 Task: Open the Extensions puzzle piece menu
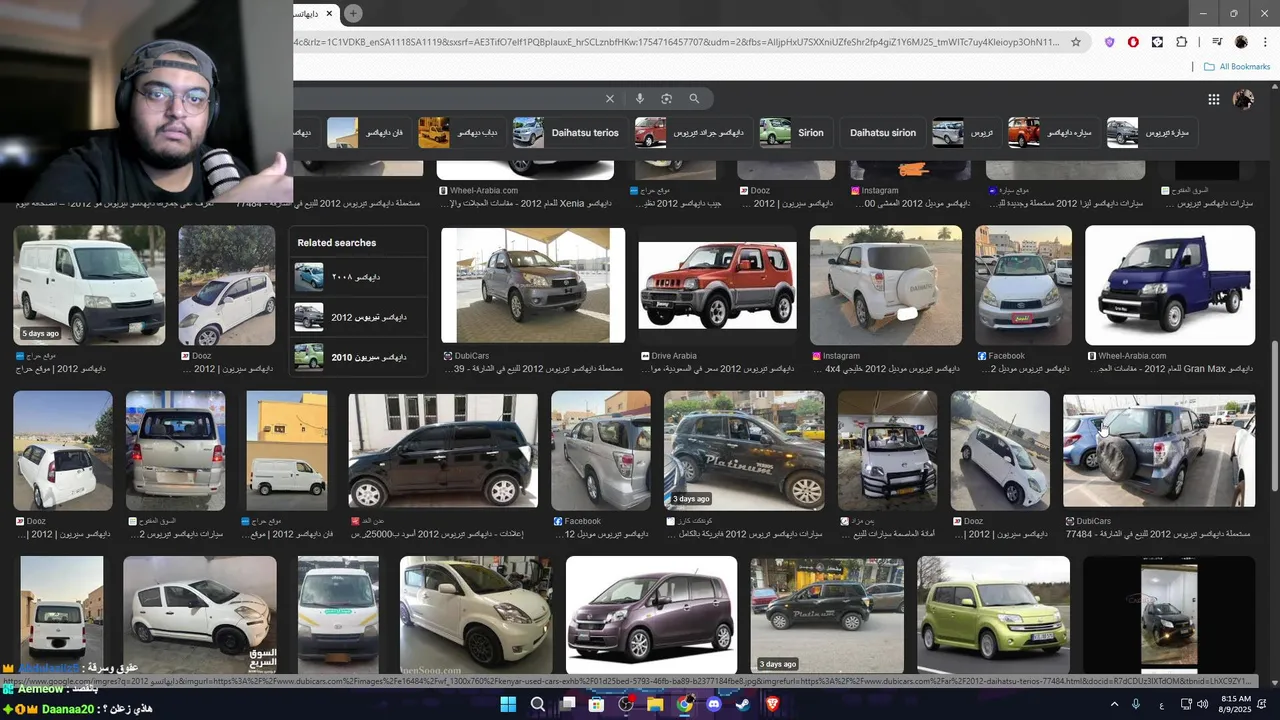[x=1181, y=42]
